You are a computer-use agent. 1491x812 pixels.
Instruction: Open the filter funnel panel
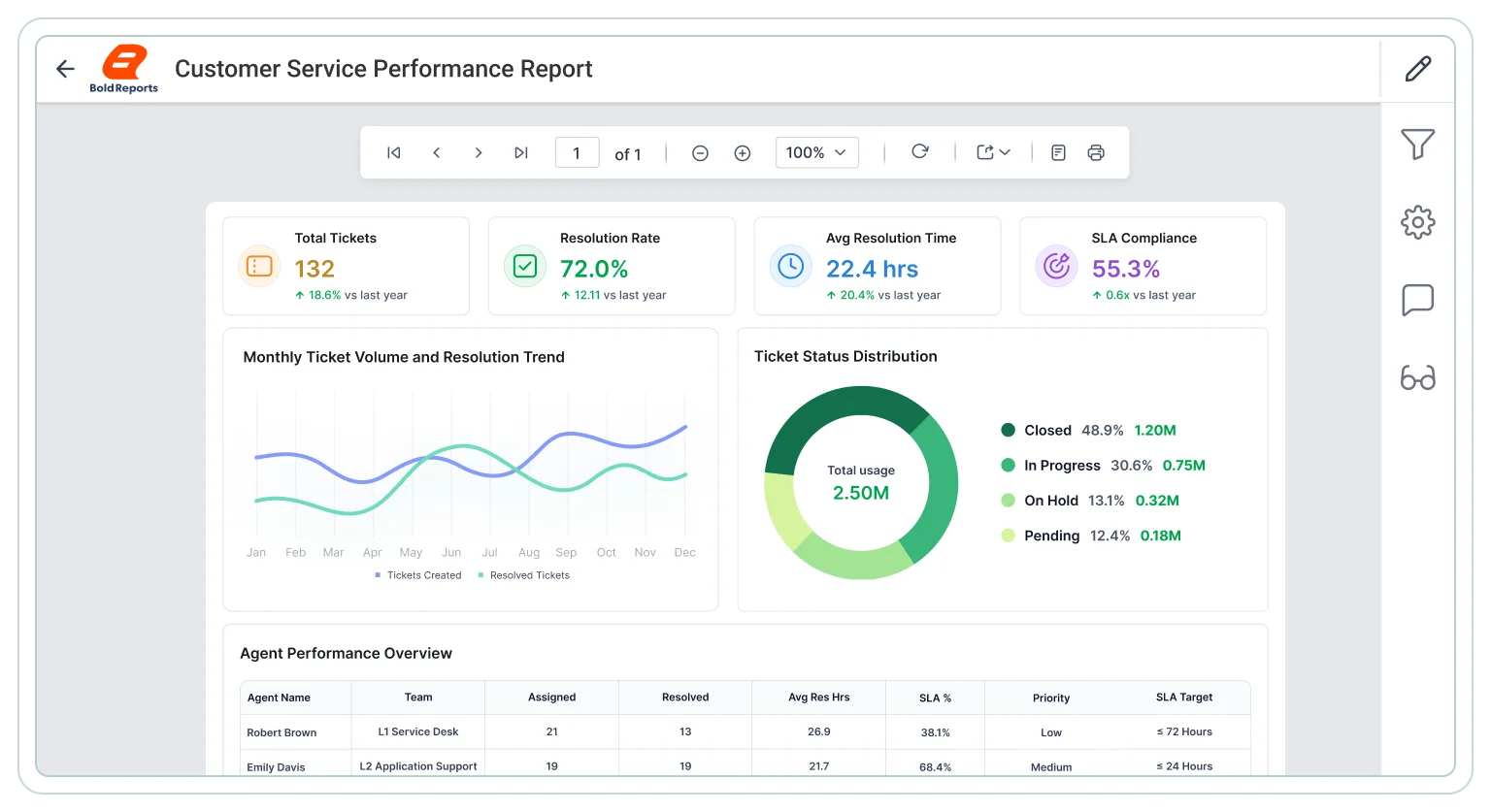pyautogui.click(x=1418, y=145)
